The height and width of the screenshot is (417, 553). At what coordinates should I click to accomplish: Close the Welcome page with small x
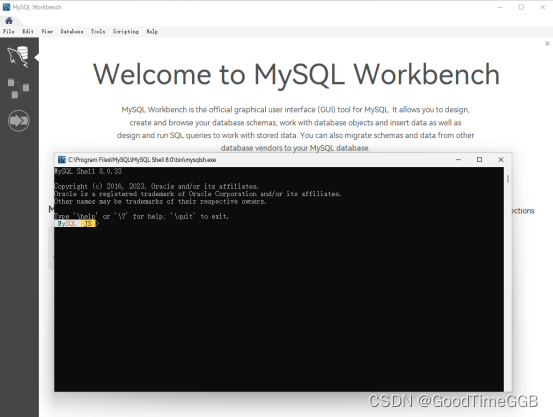tap(547, 43)
